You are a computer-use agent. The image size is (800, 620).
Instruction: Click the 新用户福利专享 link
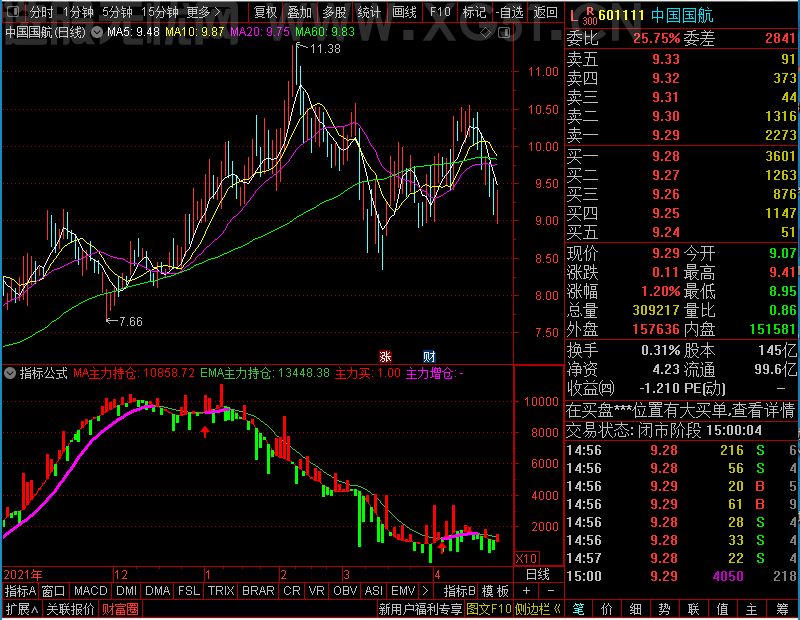pyautogui.click(x=420, y=609)
